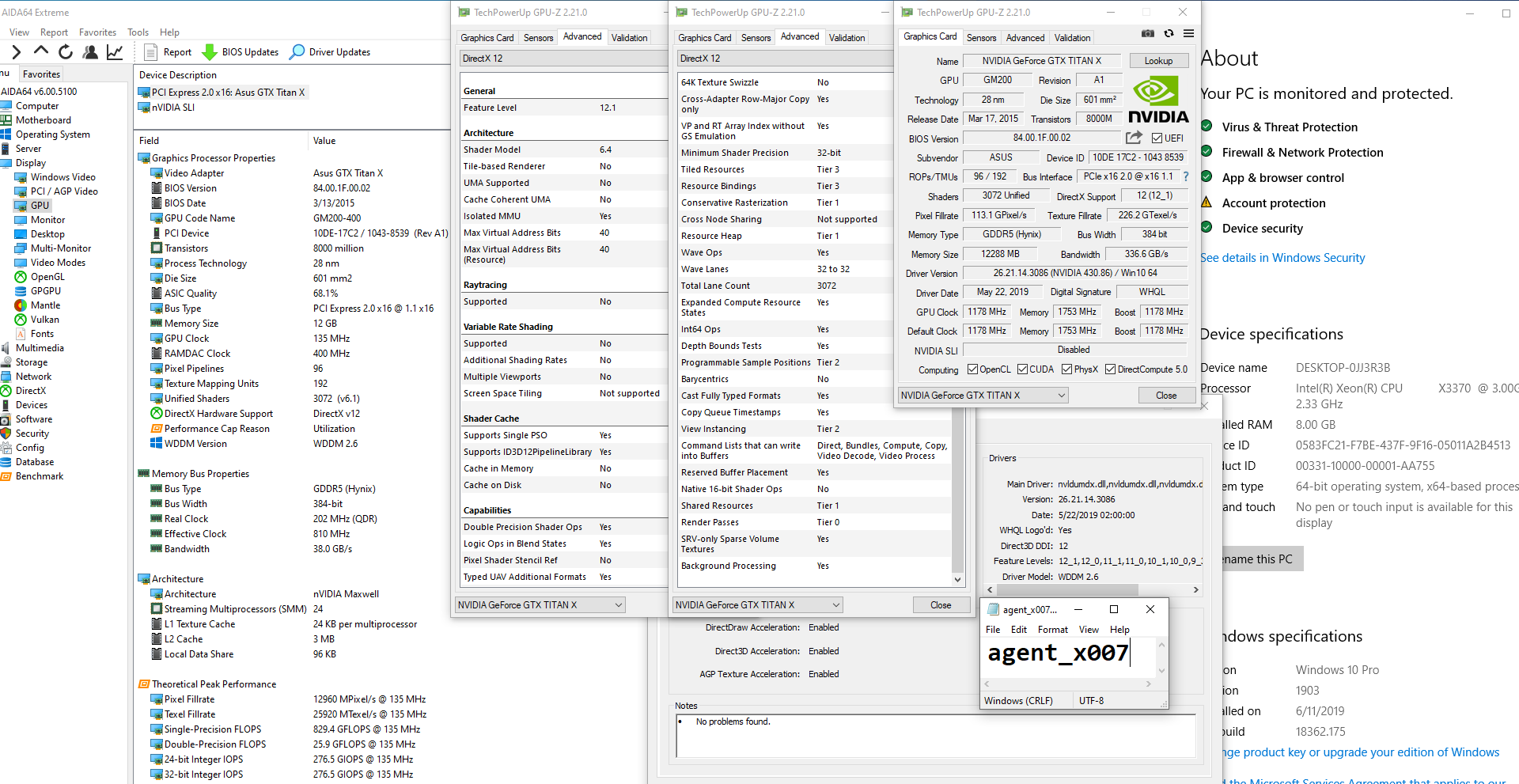Open AIDA64 View menu
This screenshot has height=784, width=1519.
19,32
